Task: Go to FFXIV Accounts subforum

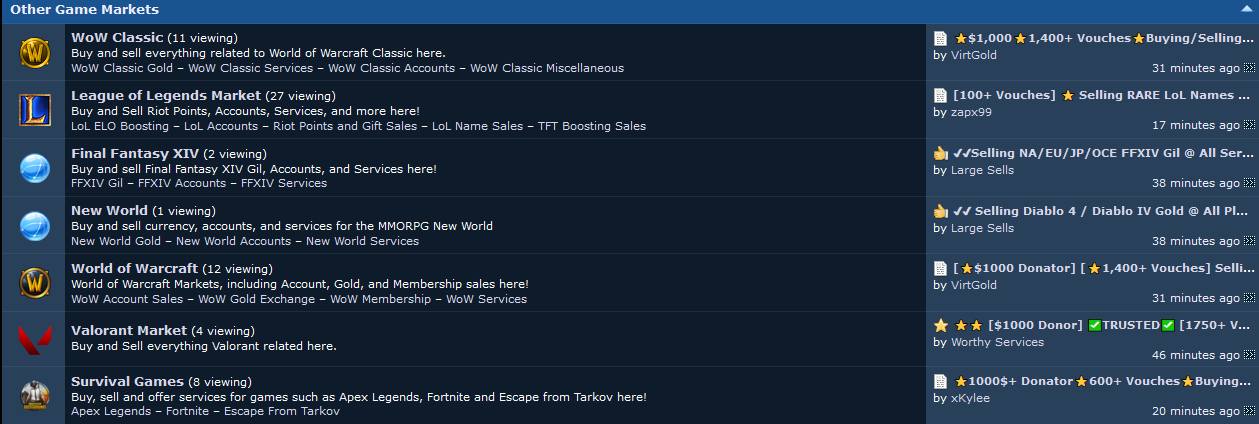Action: (182, 183)
